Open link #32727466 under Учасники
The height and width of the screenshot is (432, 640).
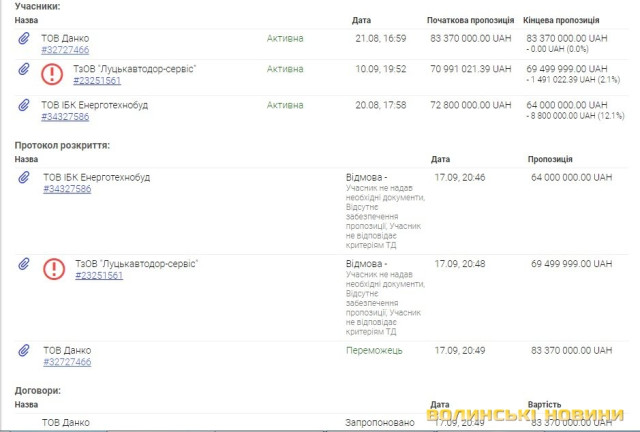point(65,50)
